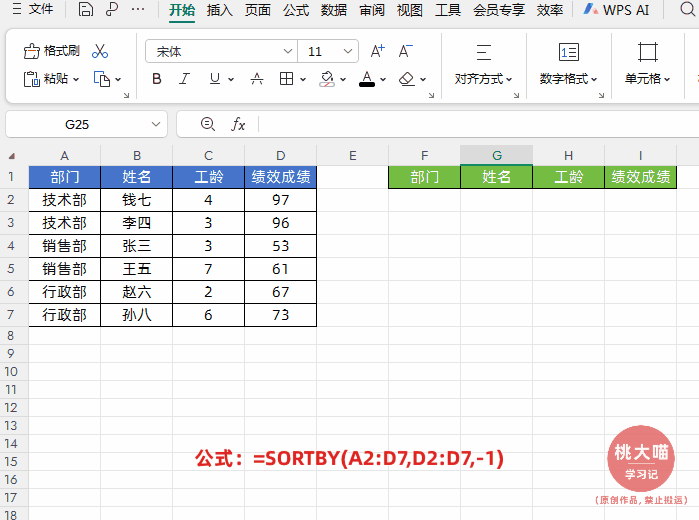Viewport: 699px width, 520px height.
Task: Open alignment group dialog launcher arrow
Action: click(x=516, y=95)
